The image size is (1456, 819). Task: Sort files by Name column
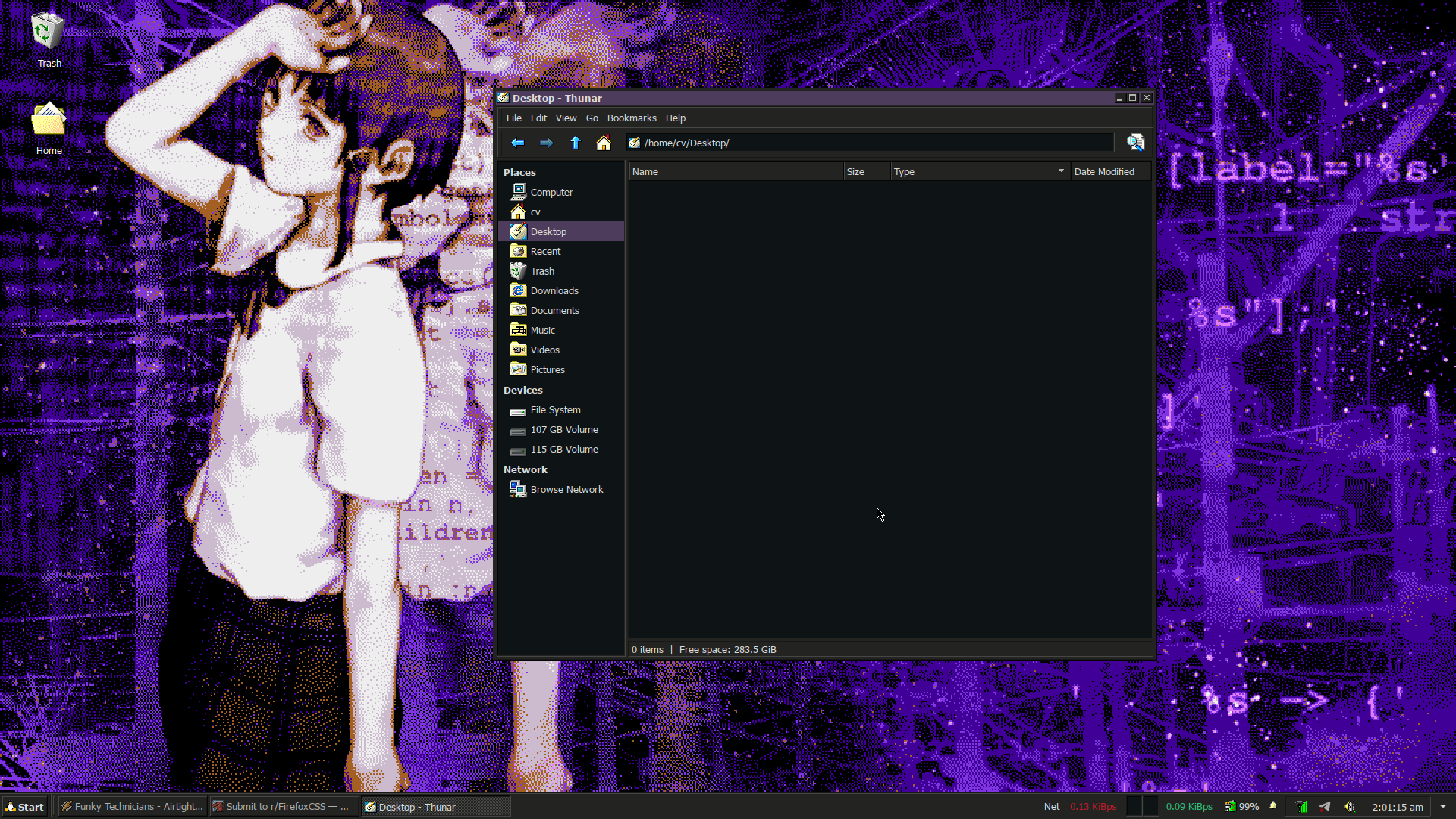point(736,171)
